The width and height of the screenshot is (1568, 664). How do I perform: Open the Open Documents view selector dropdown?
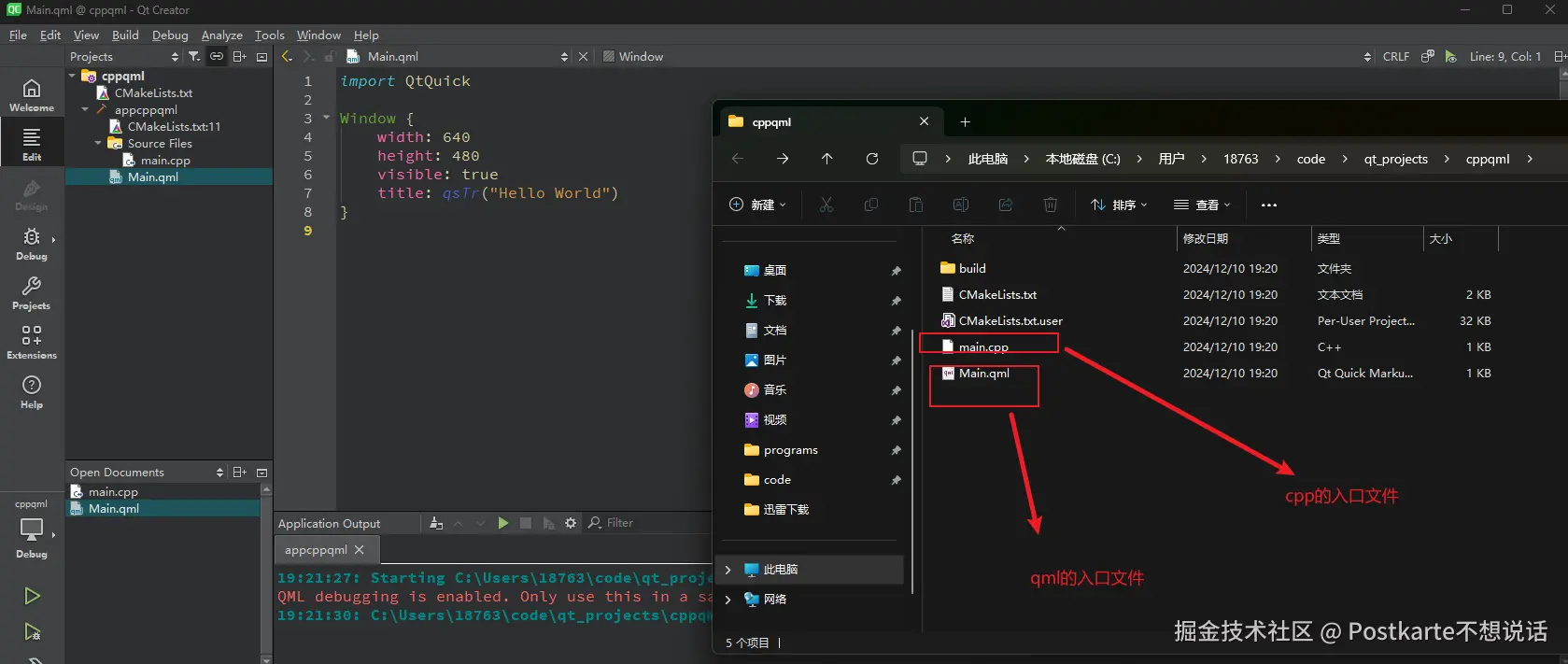point(219,472)
